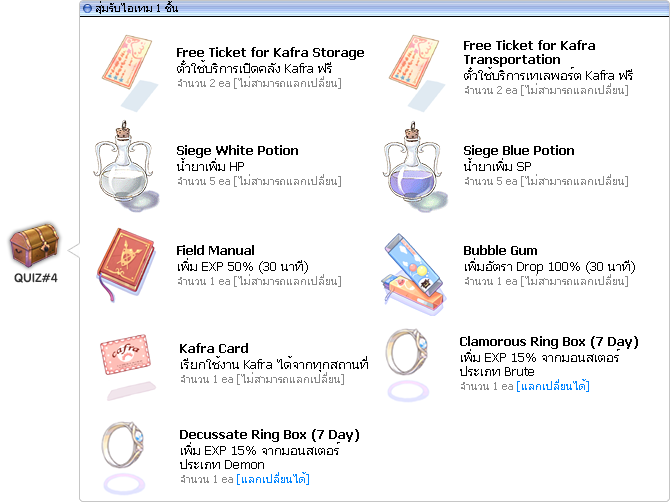
Task: Click the Kafra Card item name
Action: (x=213, y=349)
